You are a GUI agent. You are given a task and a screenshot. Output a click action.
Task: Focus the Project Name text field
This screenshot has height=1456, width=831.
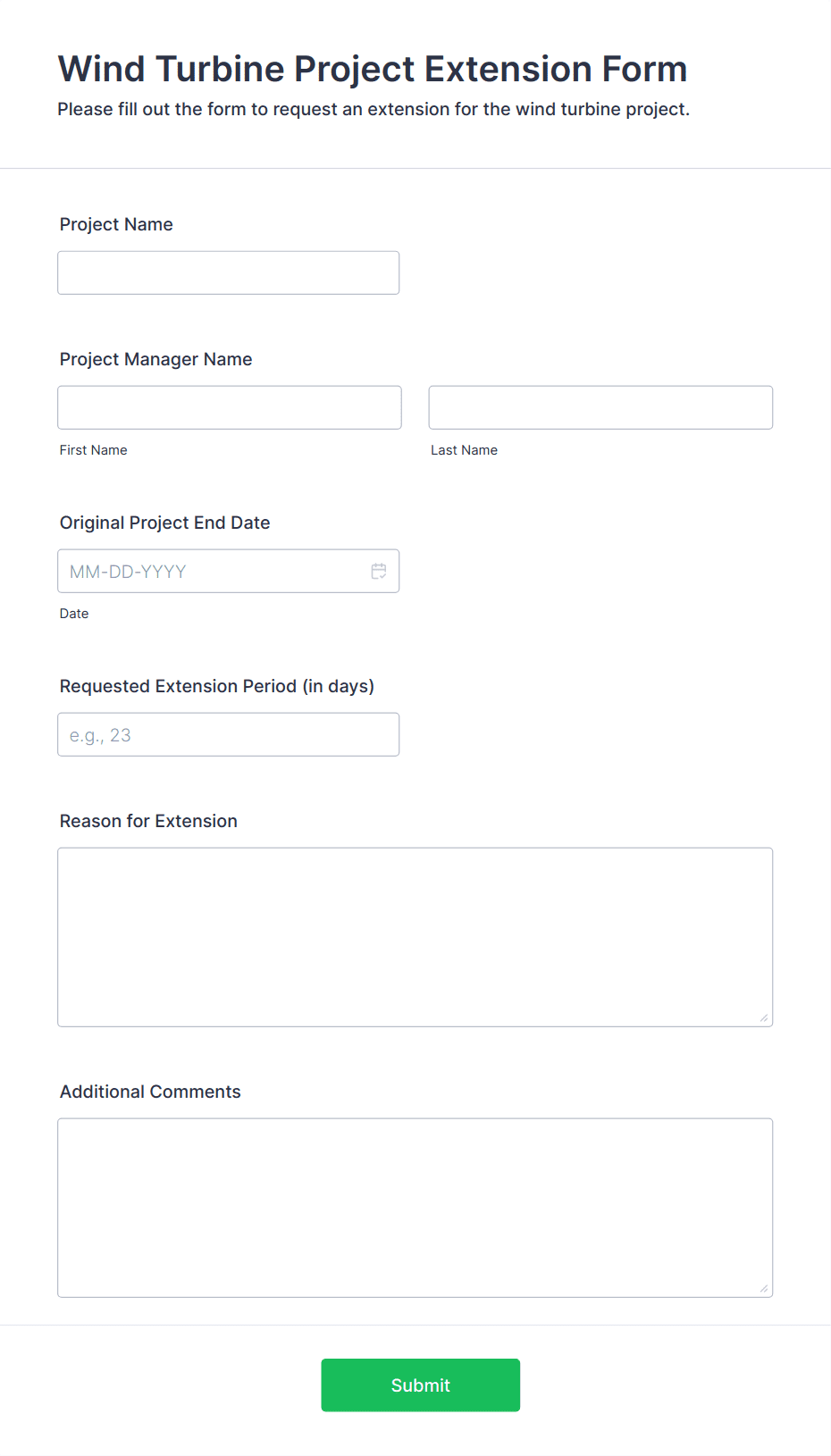pos(229,272)
